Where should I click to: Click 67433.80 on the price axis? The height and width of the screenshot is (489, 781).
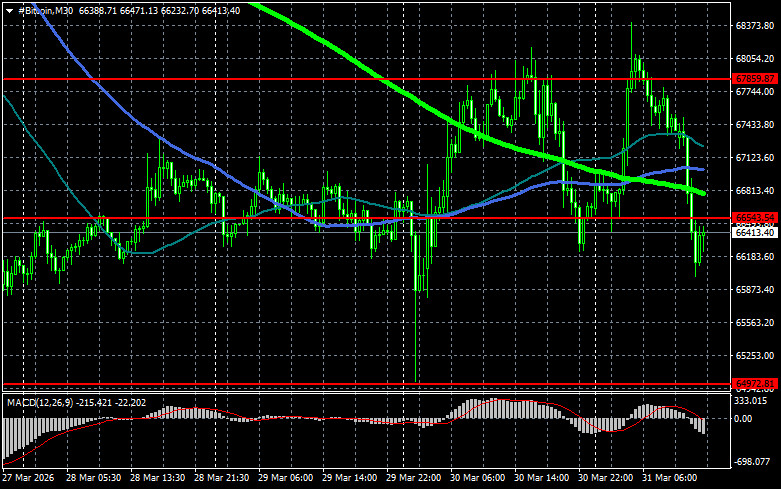tap(755, 124)
